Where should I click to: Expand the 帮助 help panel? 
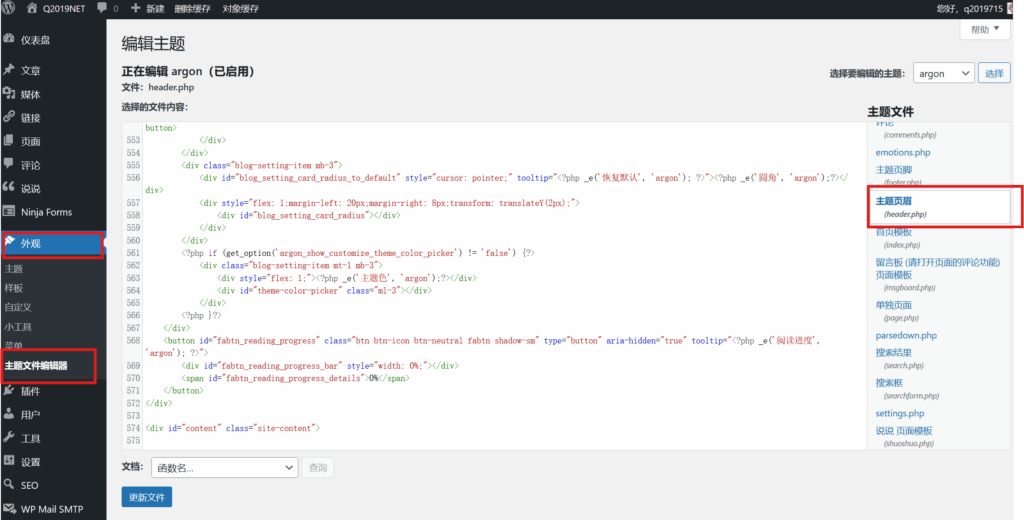coord(984,30)
